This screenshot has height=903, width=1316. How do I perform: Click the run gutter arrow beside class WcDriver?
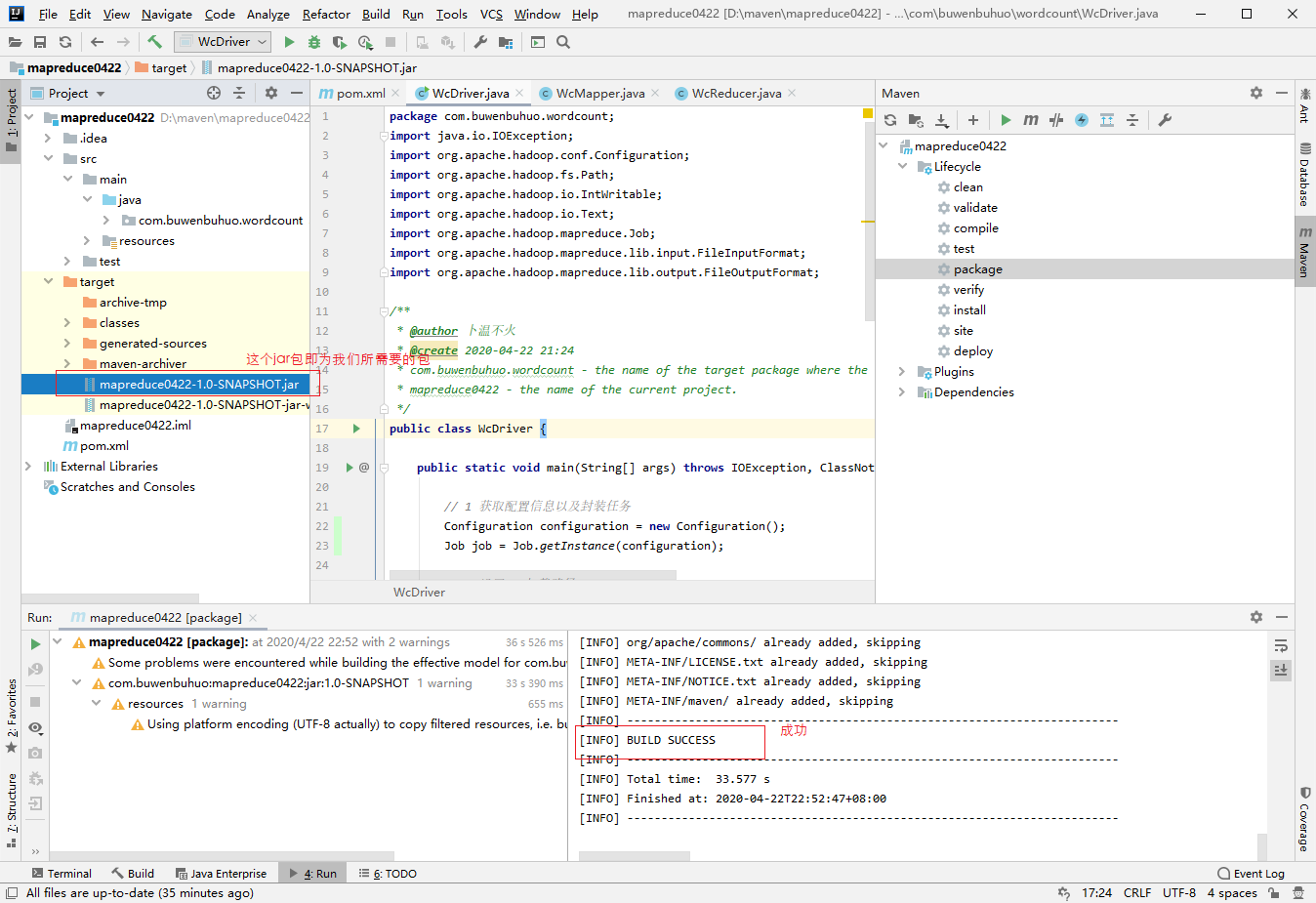point(356,429)
